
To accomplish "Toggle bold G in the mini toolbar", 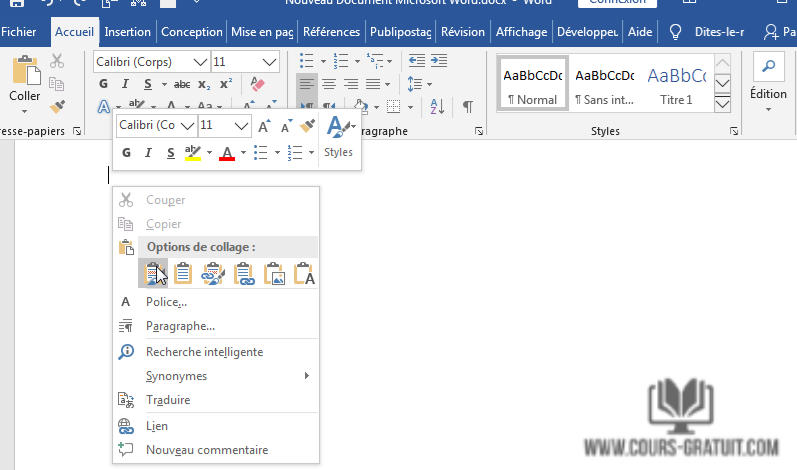I will click(126, 153).
